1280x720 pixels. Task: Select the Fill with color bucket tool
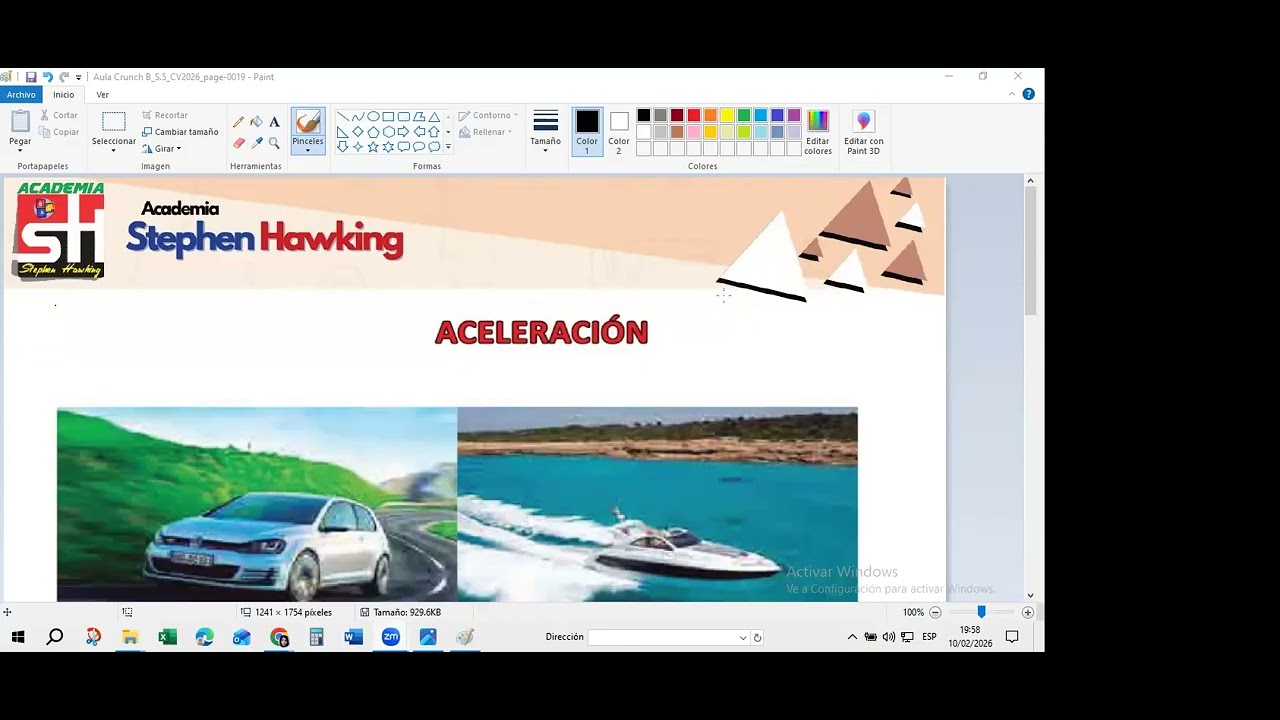[x=257, y=122]
